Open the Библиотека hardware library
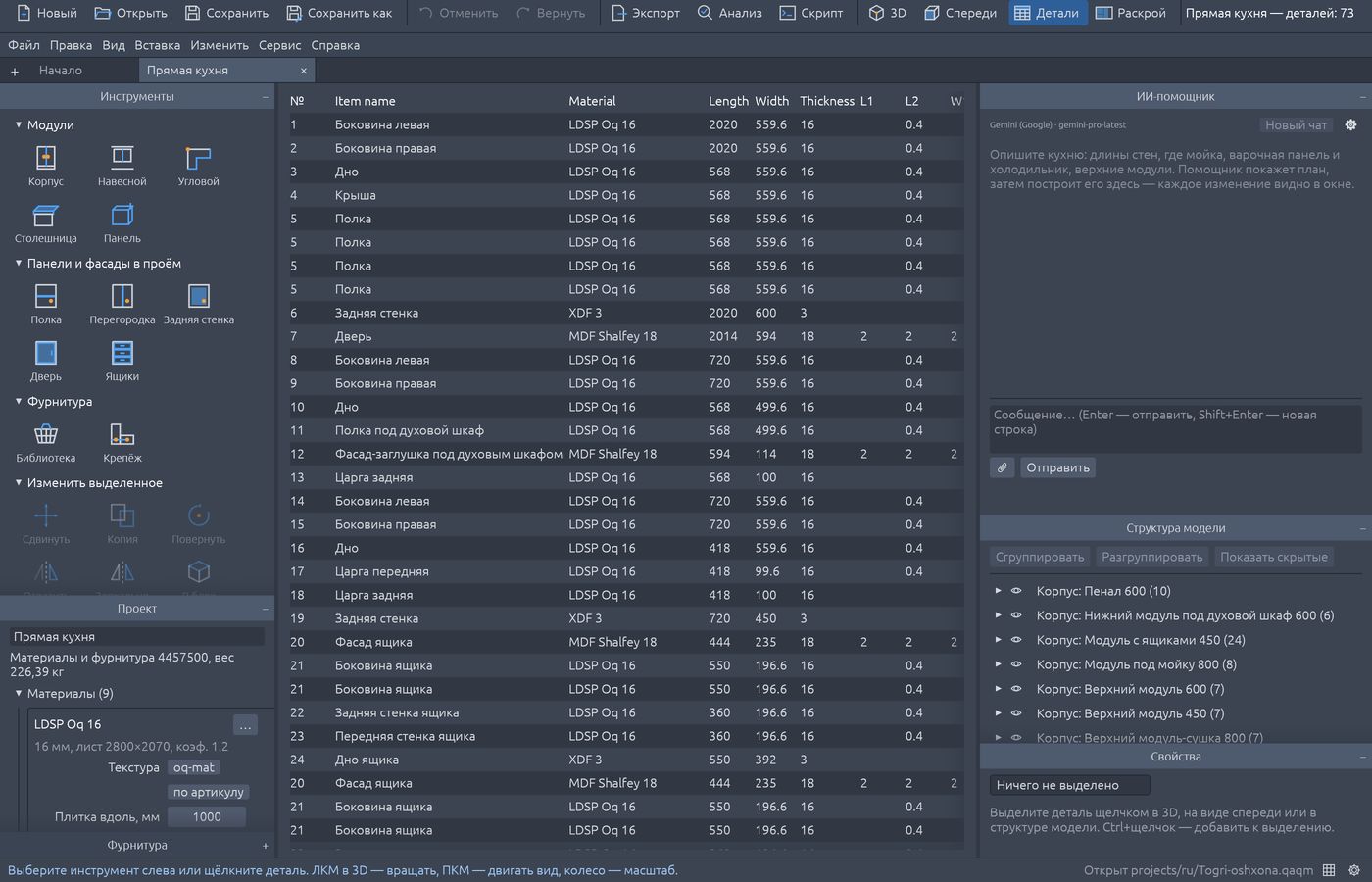This screenshot has width=1372, height=882. (46, 442)
